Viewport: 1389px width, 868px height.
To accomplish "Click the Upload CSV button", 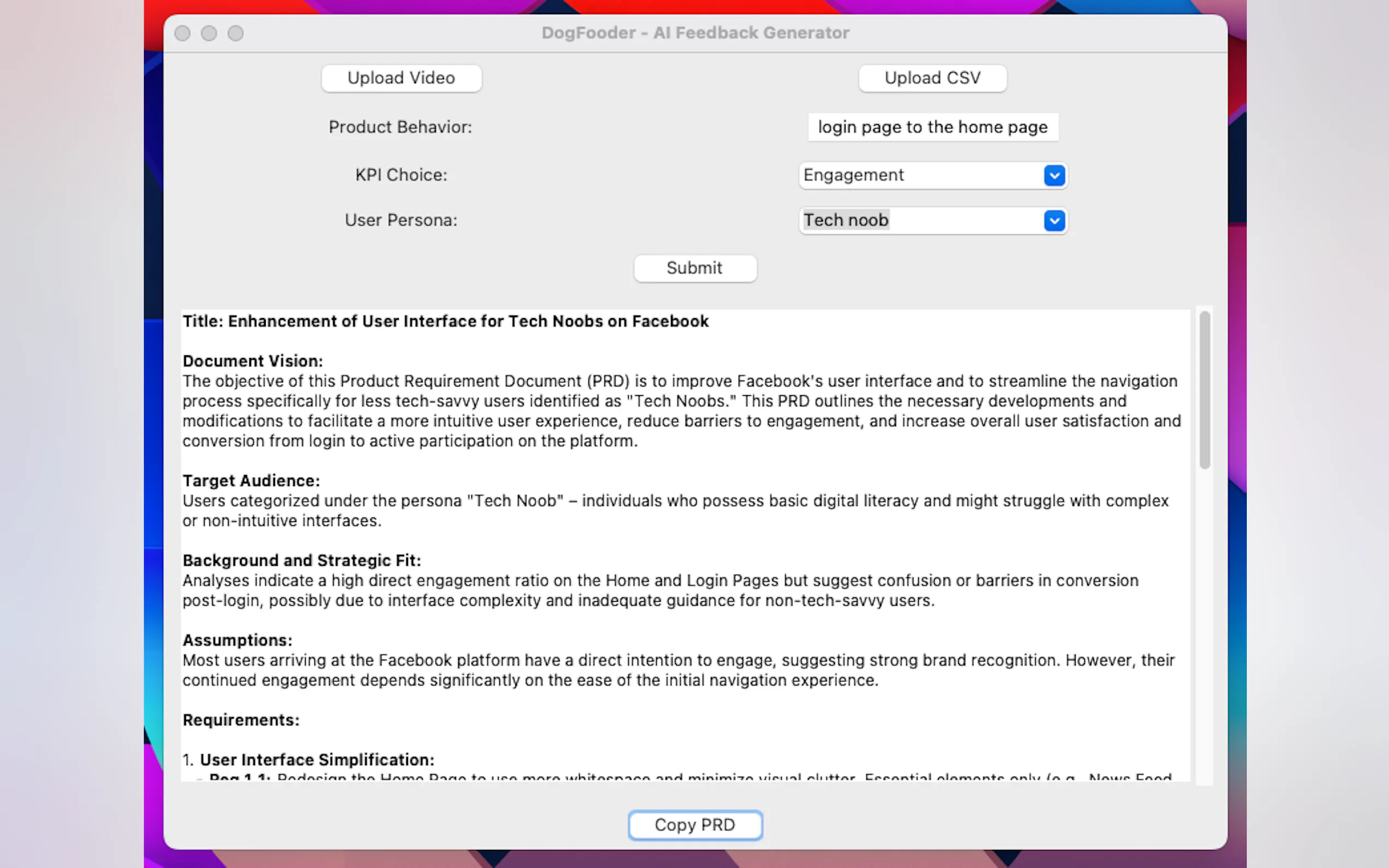I will click(x=932, y=78).
